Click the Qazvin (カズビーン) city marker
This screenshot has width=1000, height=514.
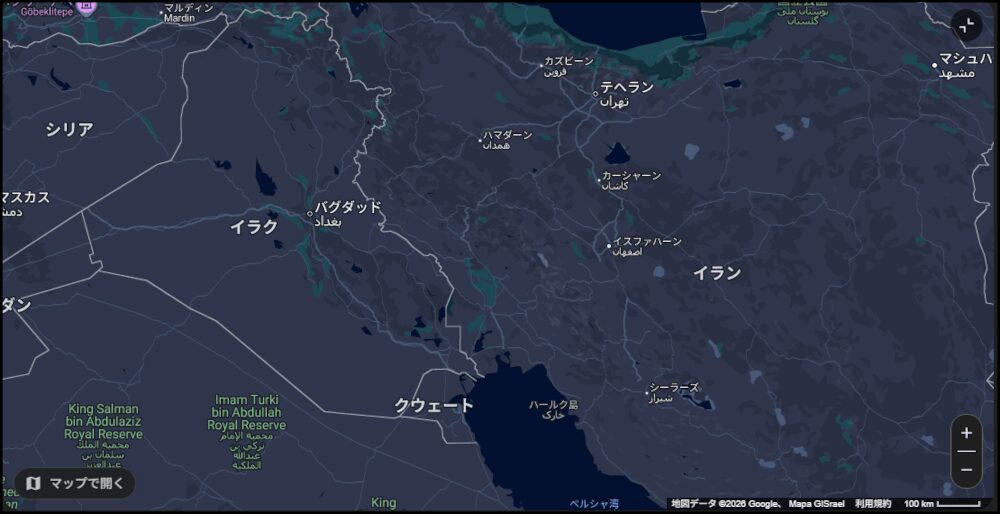tap(542, 66)
